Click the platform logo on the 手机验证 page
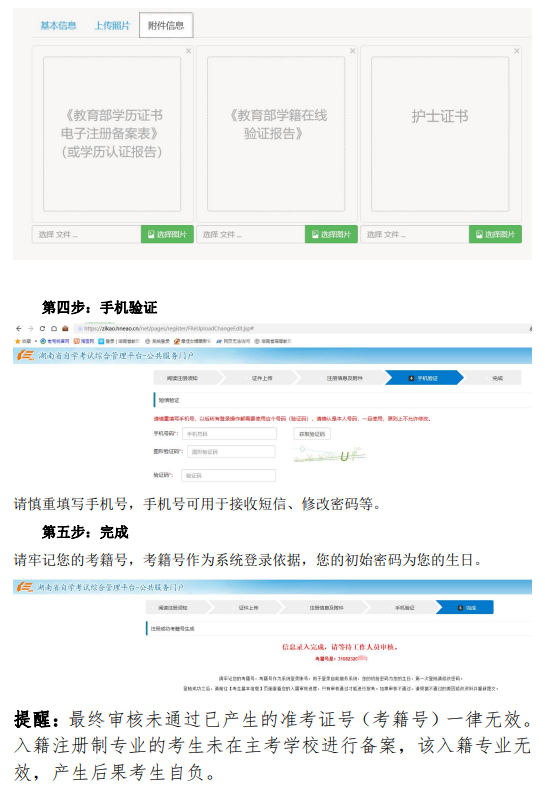 [x=25, y=355]
